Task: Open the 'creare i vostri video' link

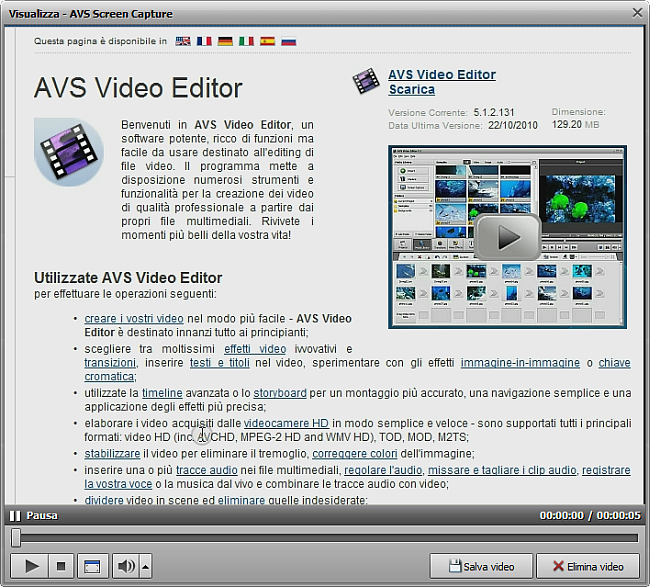Action: click(x=134, y=318)
